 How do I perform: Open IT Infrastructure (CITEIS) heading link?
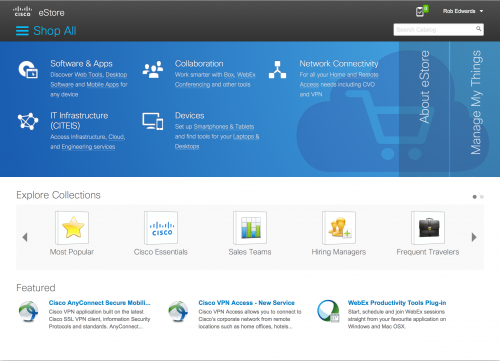79,120
